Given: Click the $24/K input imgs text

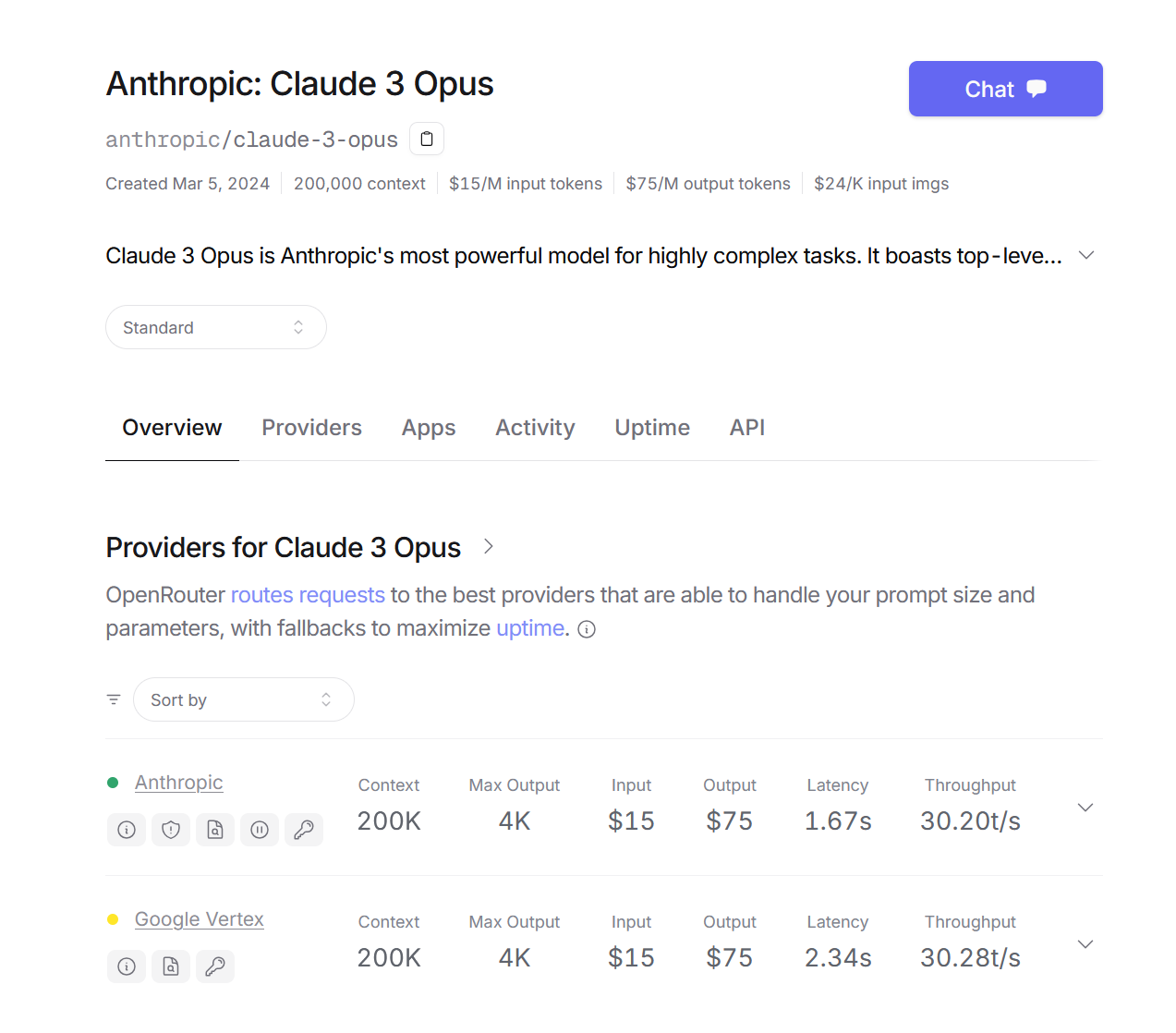Looking at the screenshot, I should [881, 184].
